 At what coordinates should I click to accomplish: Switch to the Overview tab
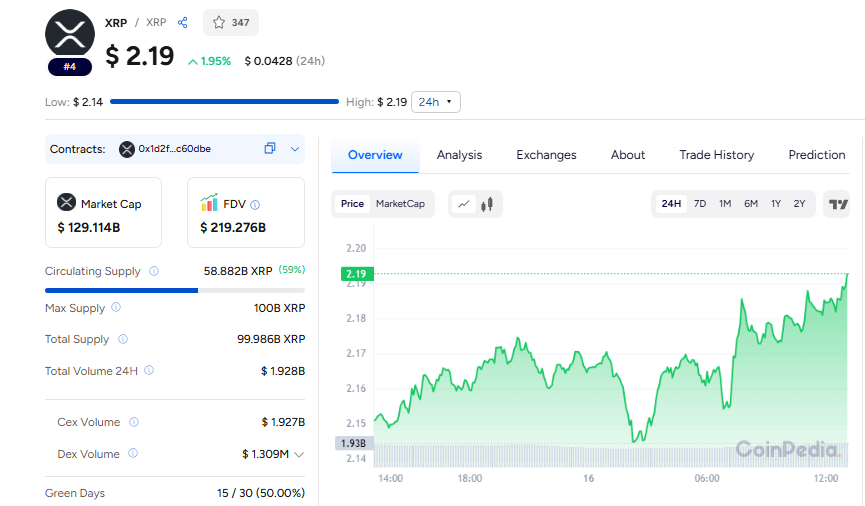[375, 155]
